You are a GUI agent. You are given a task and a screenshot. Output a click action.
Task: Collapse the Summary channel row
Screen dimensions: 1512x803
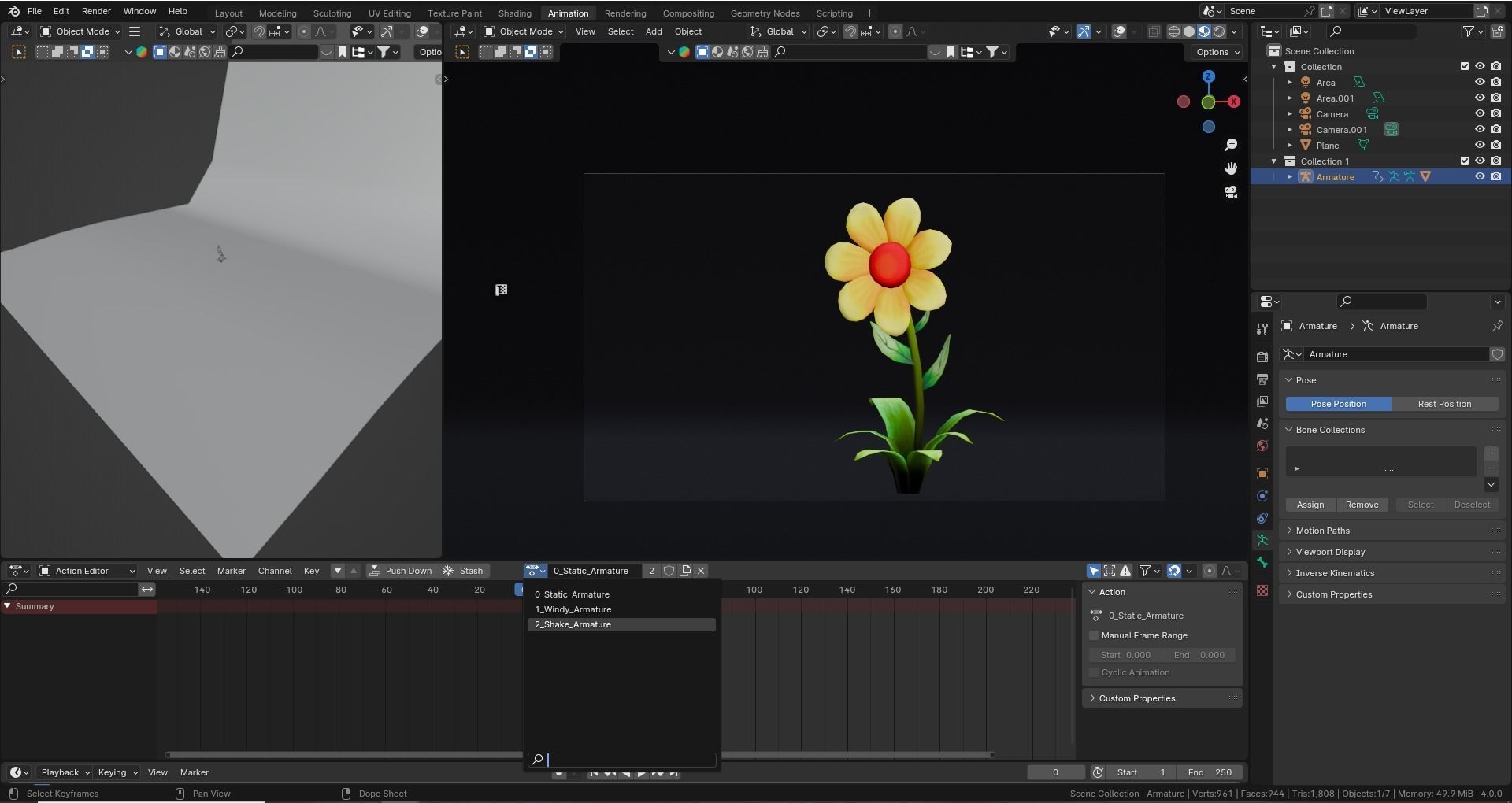[7, 606]
